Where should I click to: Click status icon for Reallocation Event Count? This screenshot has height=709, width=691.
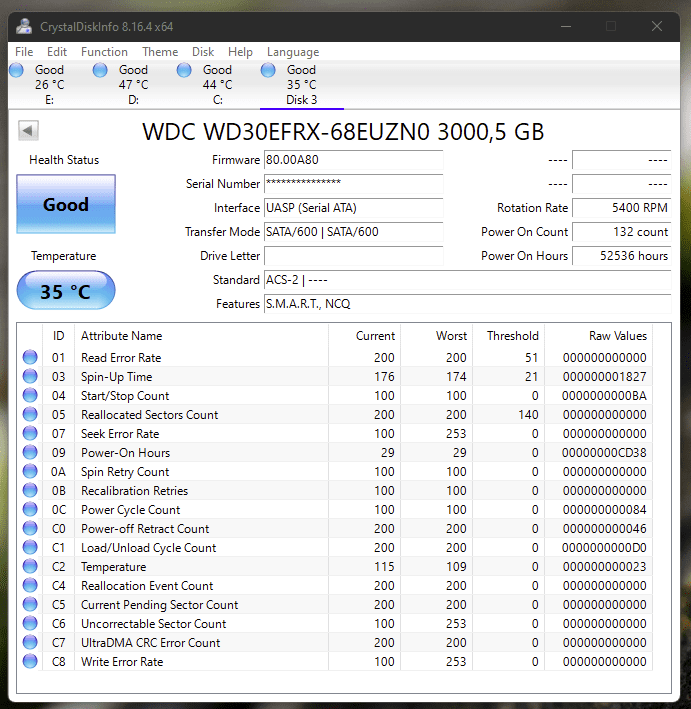point(30,585)
